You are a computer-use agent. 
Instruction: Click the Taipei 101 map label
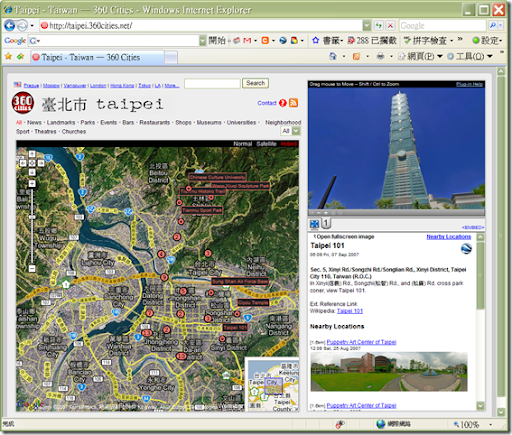(235, 327)
